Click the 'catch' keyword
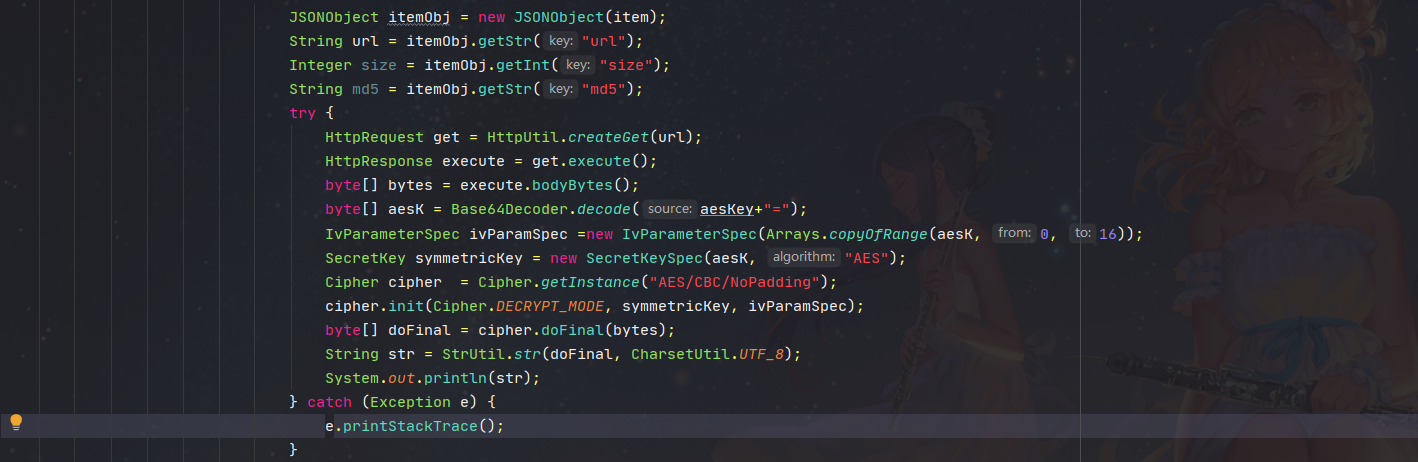 [329, 401]
